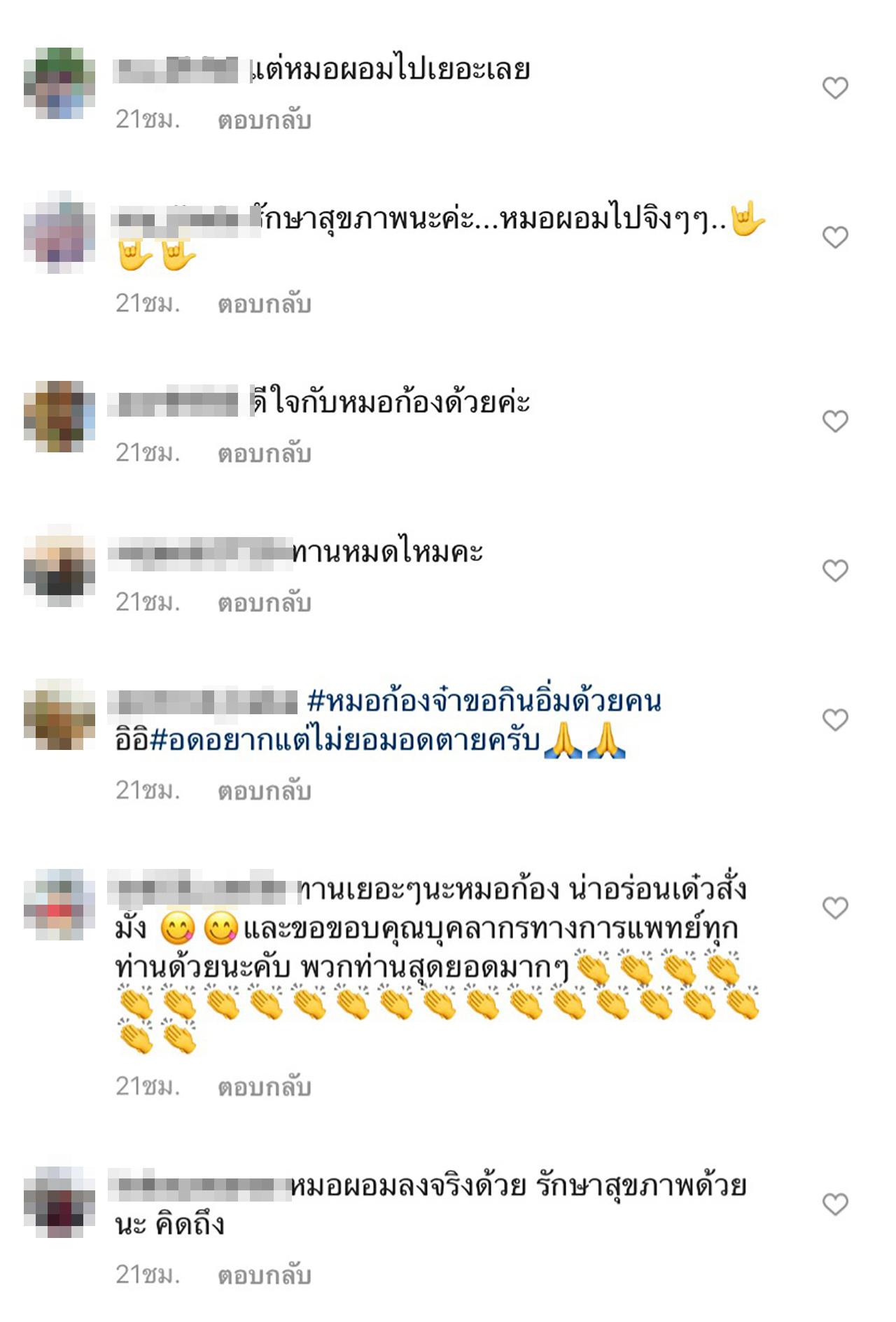This screenshot has width=896, height=1322.
Task: Reply to the last comment 'หมอผอมลงจริงด้วย'
Action: tap(264, 1276)
